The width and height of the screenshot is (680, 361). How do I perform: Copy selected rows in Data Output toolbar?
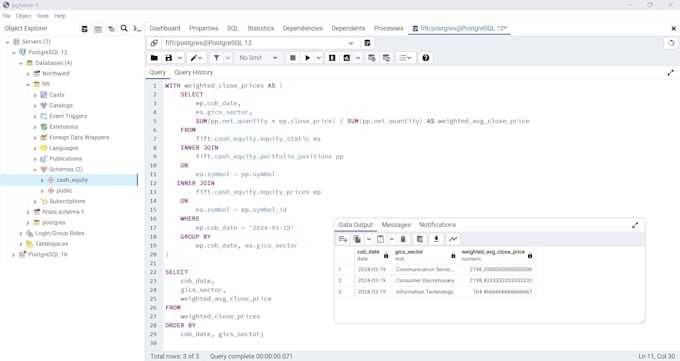point(357,239)
